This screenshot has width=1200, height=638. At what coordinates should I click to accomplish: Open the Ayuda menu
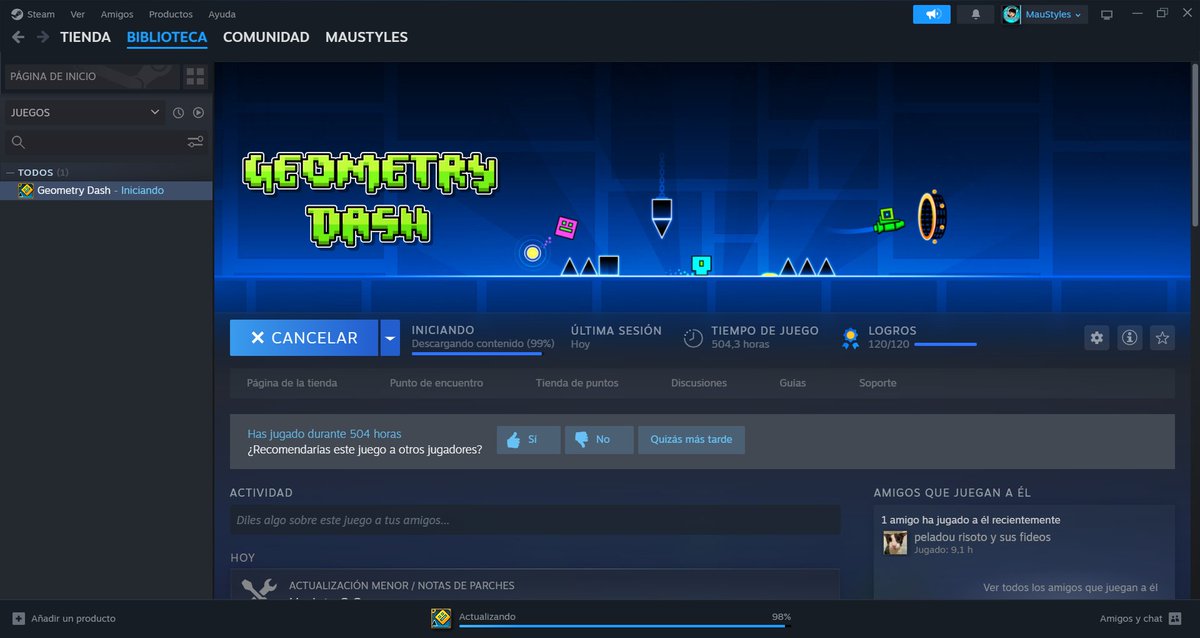pos(222,14)
